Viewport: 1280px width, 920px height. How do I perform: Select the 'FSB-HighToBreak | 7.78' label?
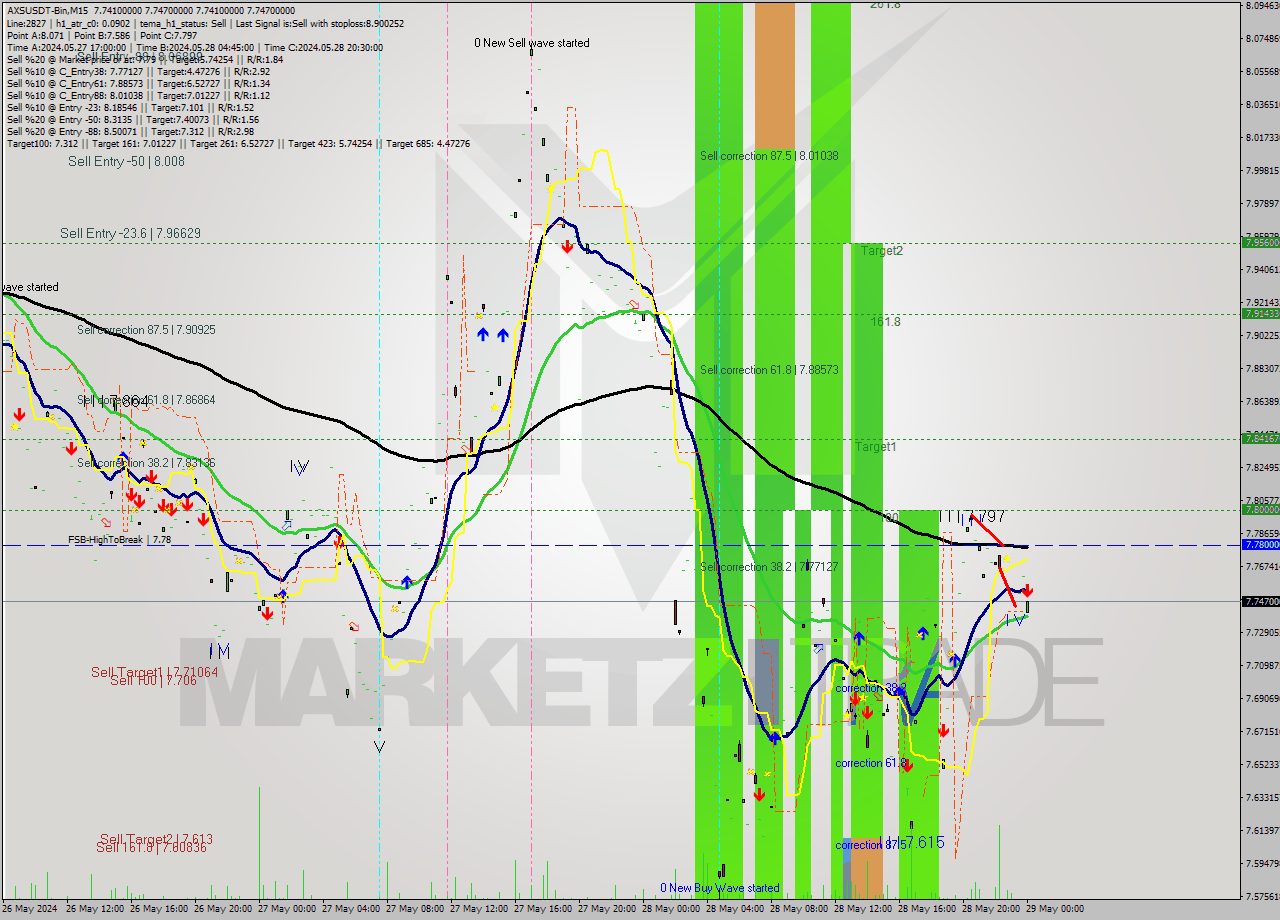tap(119, 539)
